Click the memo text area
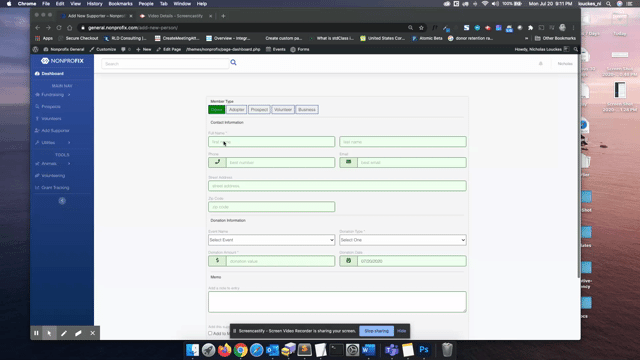 coord(337,302)
